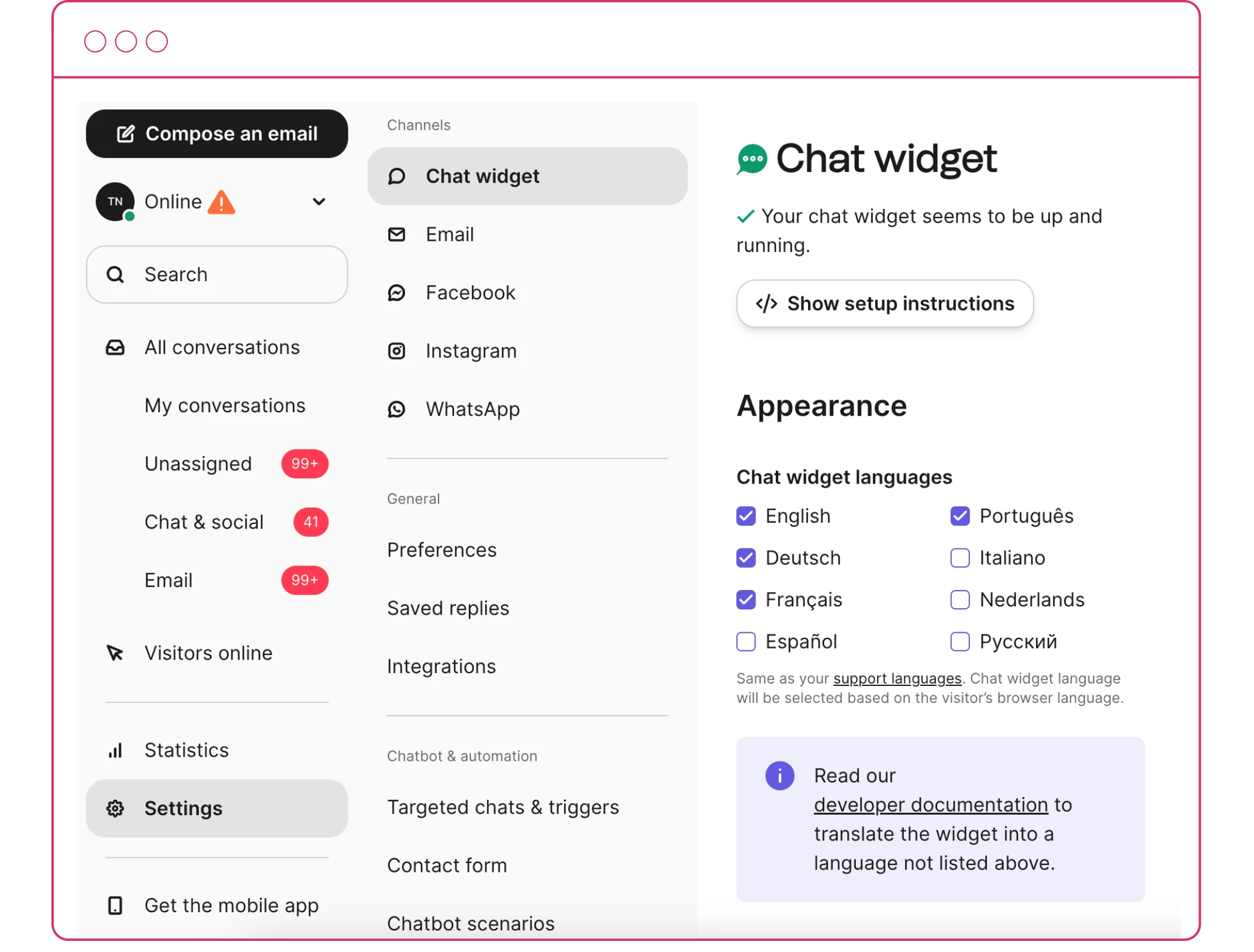Image resolution: width=1254 pixels, height=952 pixels.
Task: Select the Saved replies menu item
Action: [448, 608]
